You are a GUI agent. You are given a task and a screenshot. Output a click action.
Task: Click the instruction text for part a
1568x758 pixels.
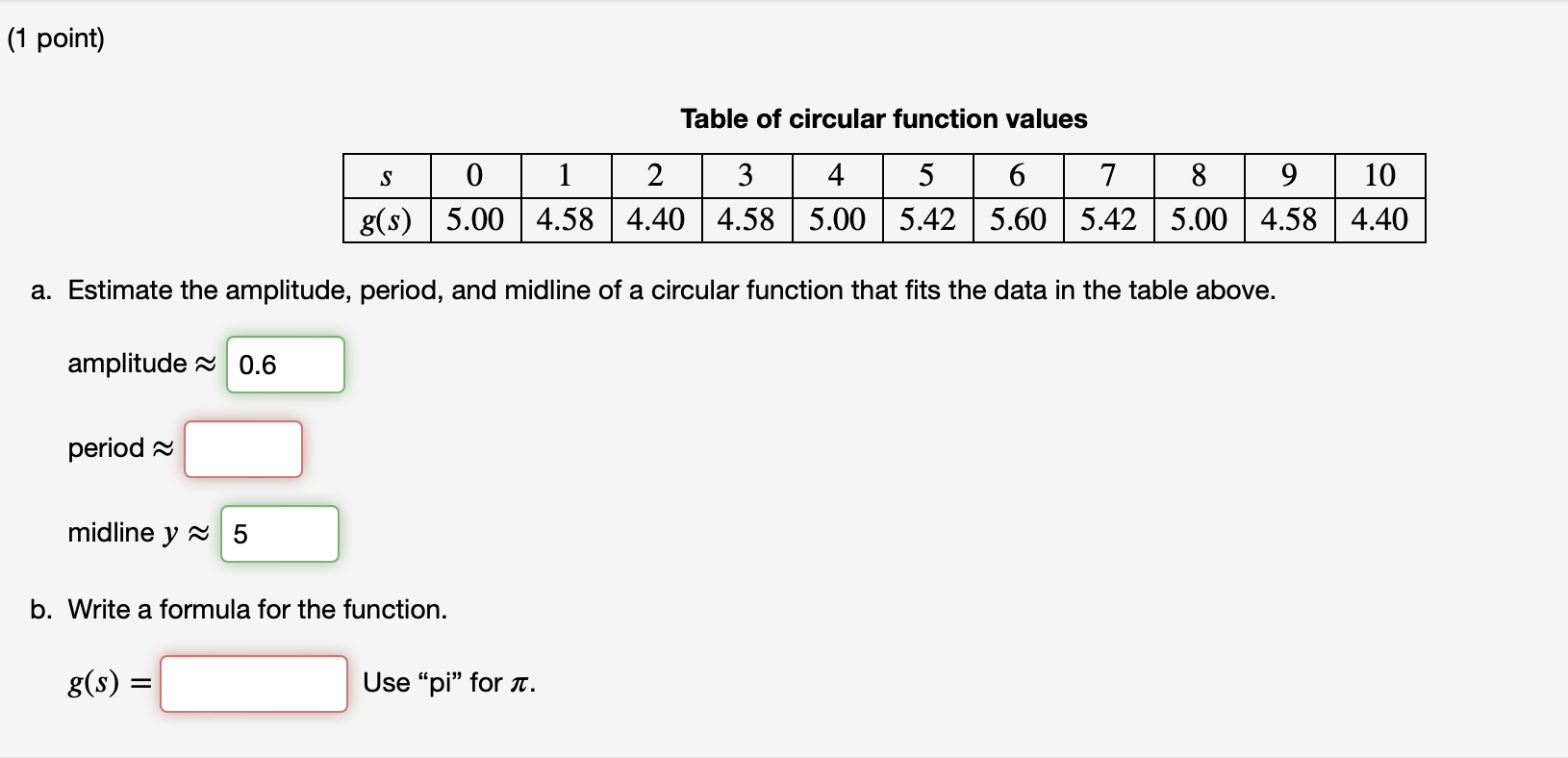[670, 291]
